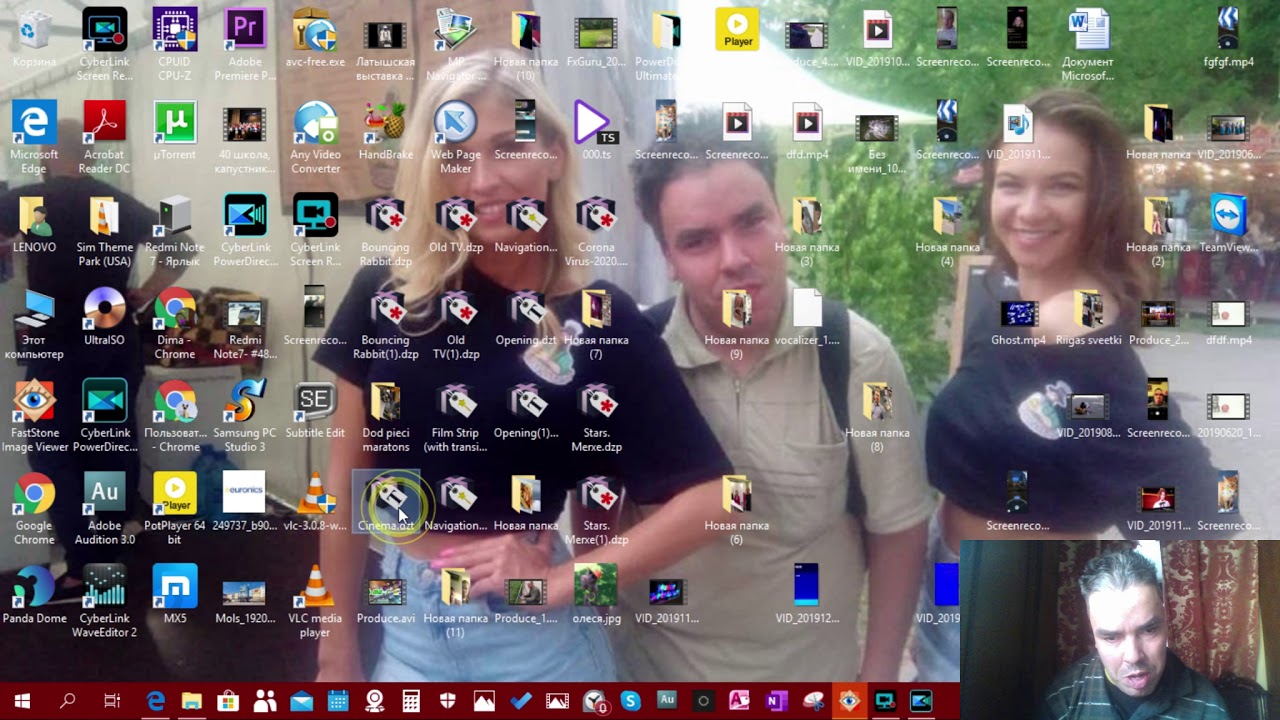Select Bouncing Rabbit(1).dzp file
The height and width of the screenshot is (720, 1280).
[x=385, y=322]
